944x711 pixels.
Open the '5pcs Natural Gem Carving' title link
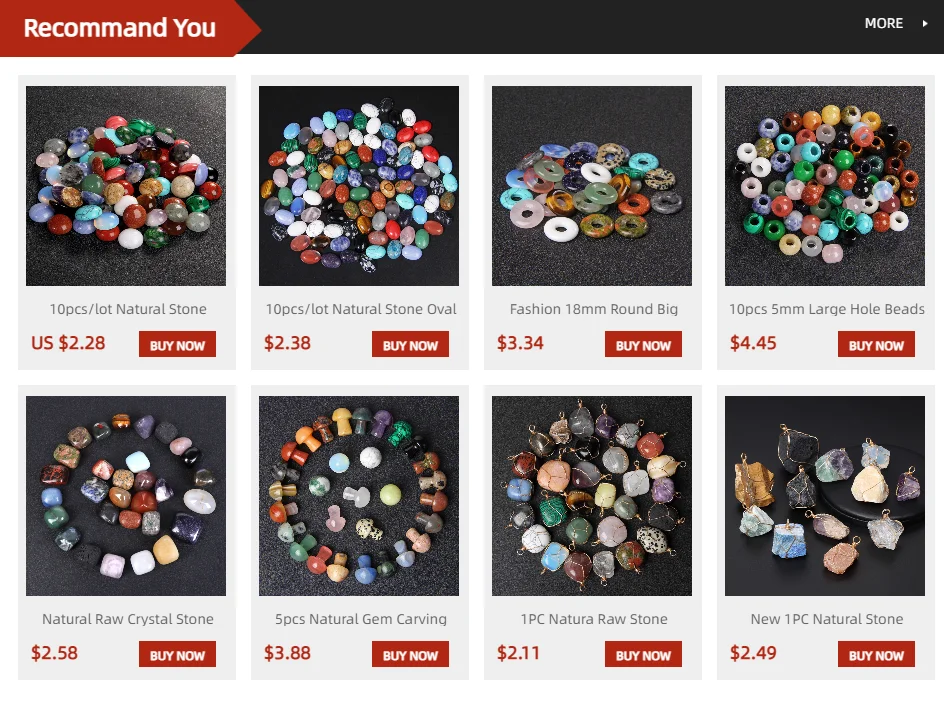pyautogui.click(x=361, y=619)
